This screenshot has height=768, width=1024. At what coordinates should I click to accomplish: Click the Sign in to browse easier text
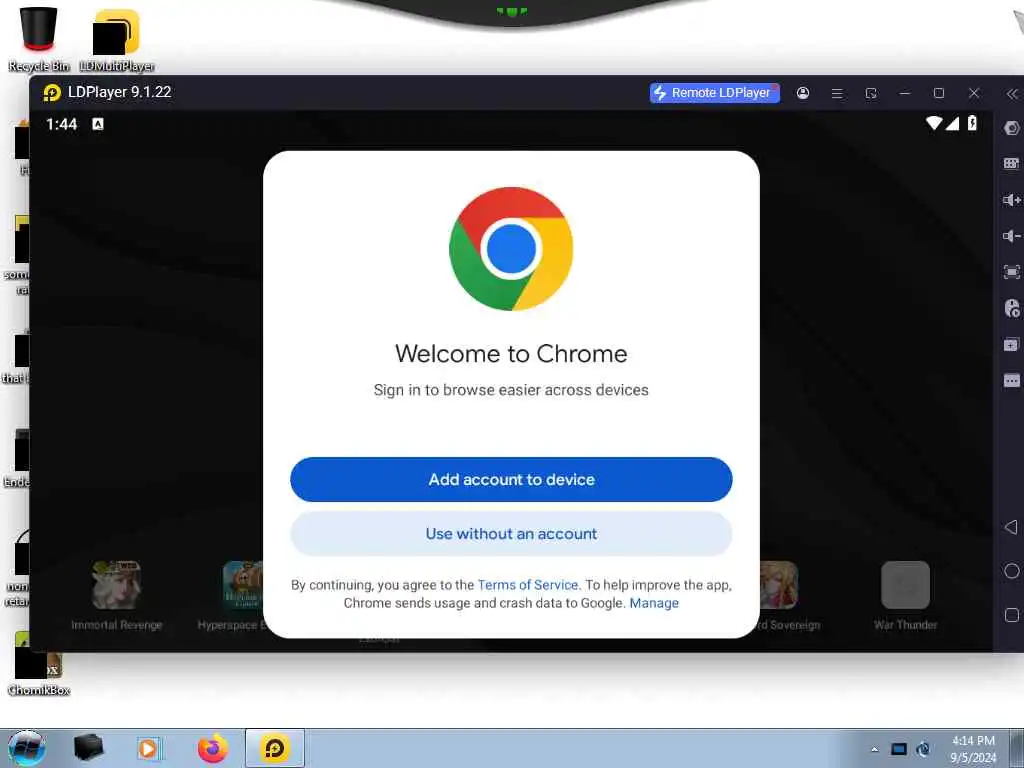coord(511,390)
